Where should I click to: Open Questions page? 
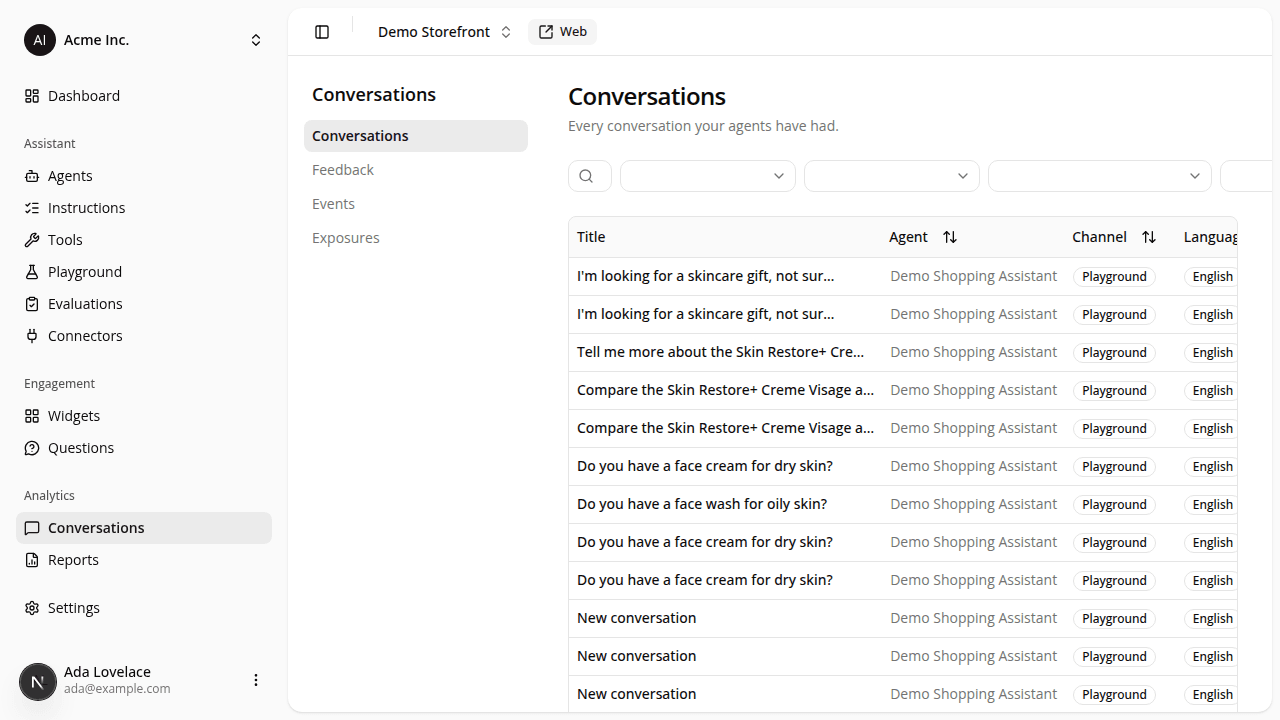(x=144, y=448)
